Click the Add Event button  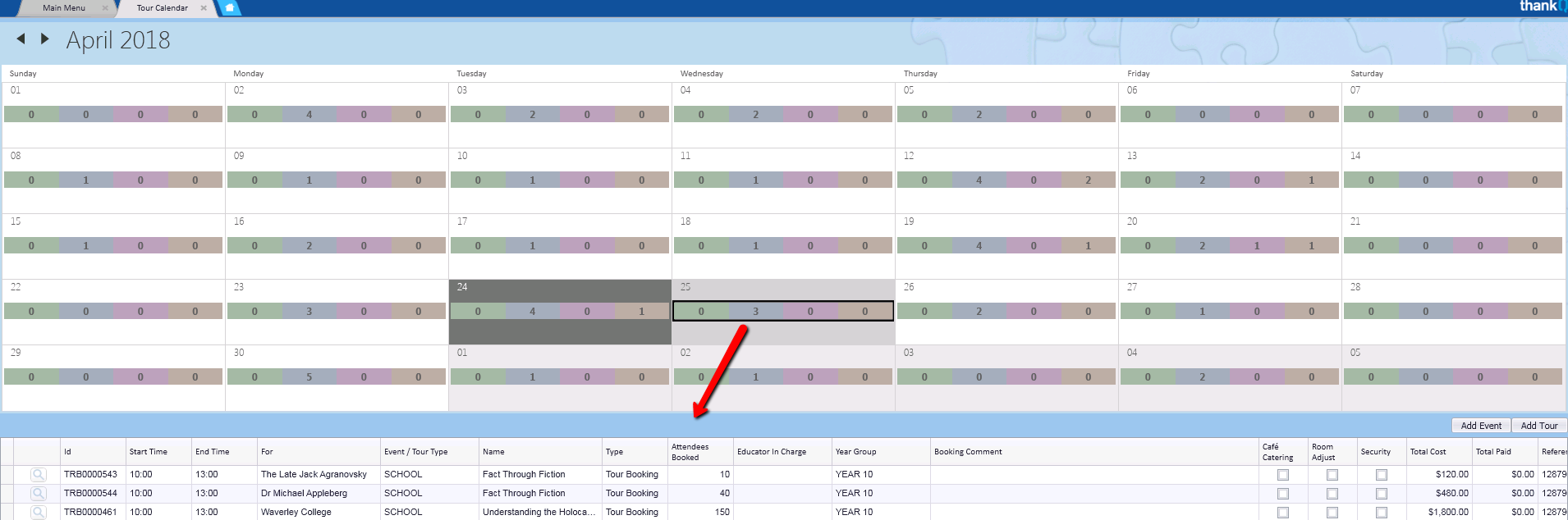tap(1481, 426)
